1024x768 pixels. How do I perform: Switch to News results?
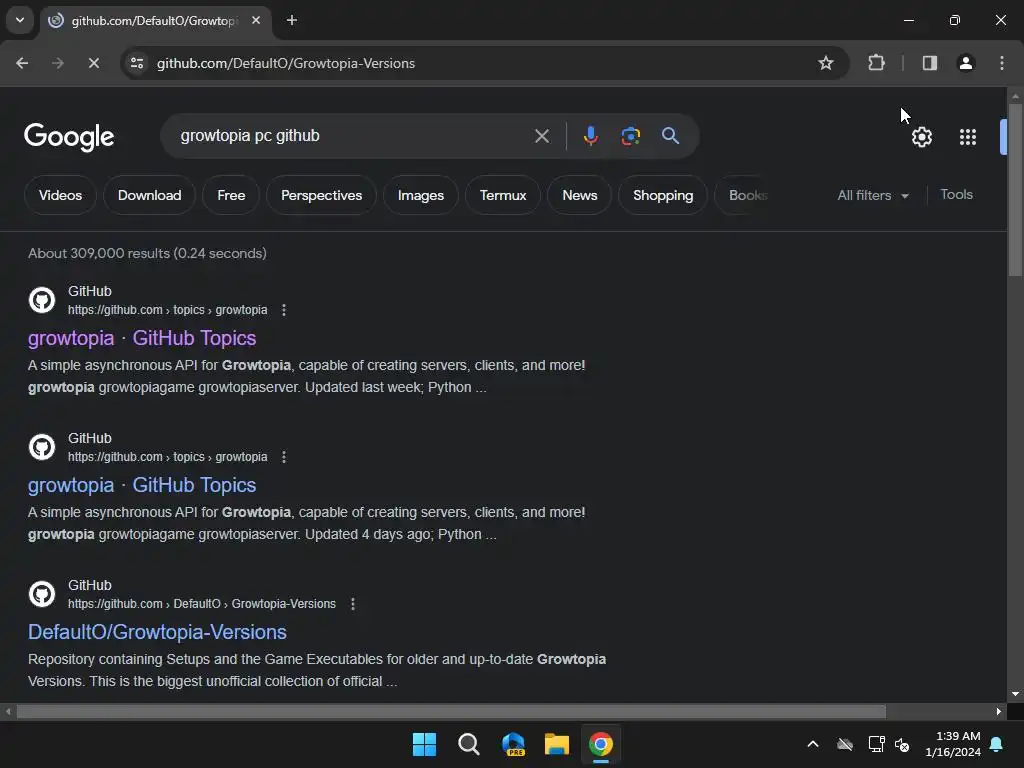[580, 195]
